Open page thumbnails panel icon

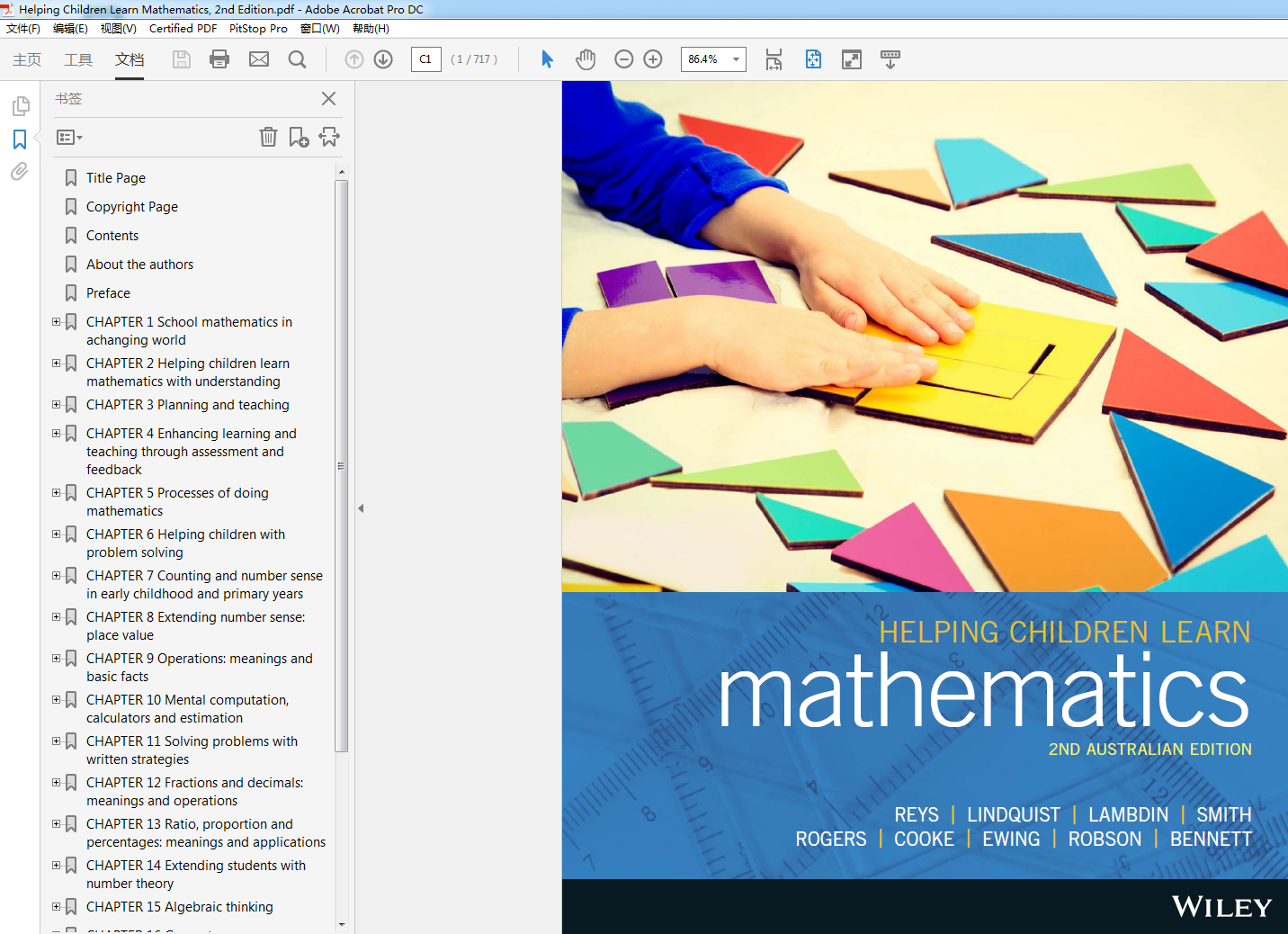point(20,106)
